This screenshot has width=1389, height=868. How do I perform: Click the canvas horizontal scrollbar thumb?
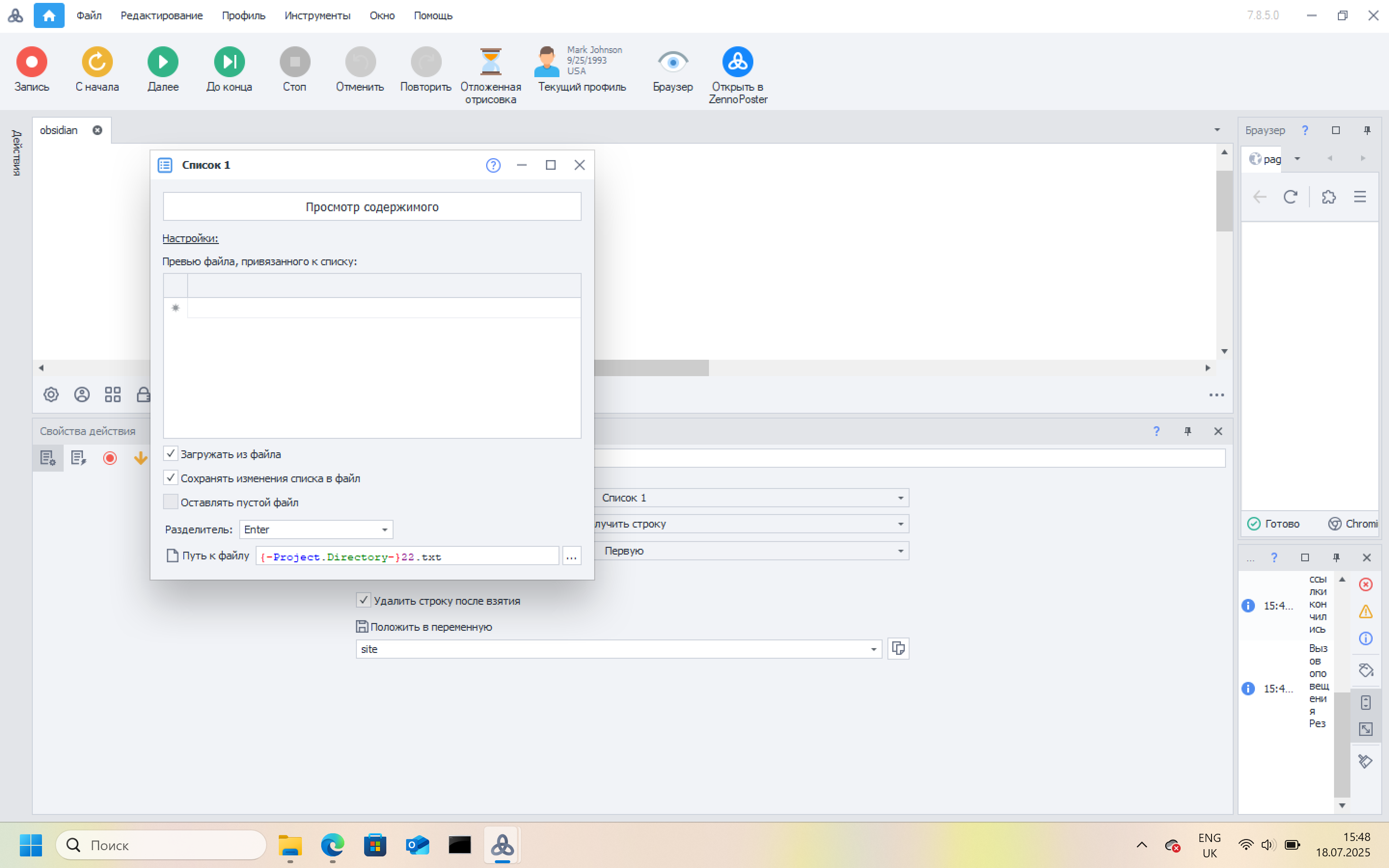652,368
